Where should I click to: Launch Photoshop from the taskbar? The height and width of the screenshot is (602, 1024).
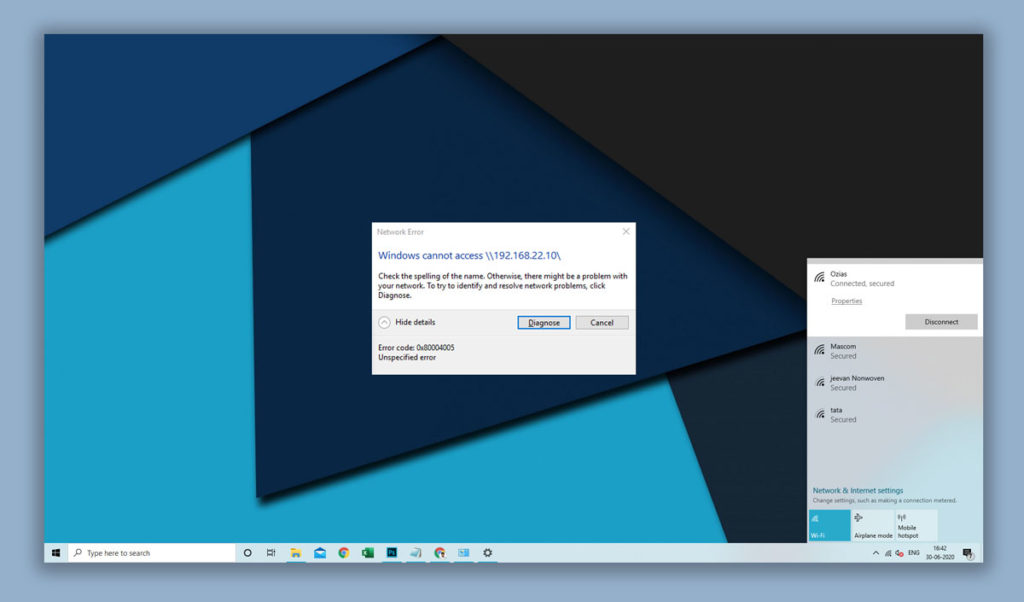point(392,552)
